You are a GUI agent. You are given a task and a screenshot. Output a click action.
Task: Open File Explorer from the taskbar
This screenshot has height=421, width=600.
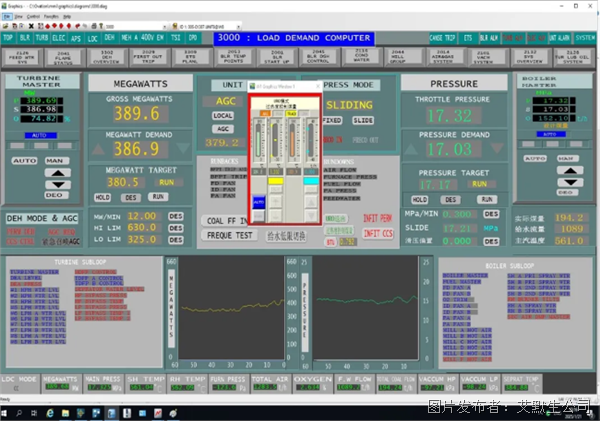point(65,413)
